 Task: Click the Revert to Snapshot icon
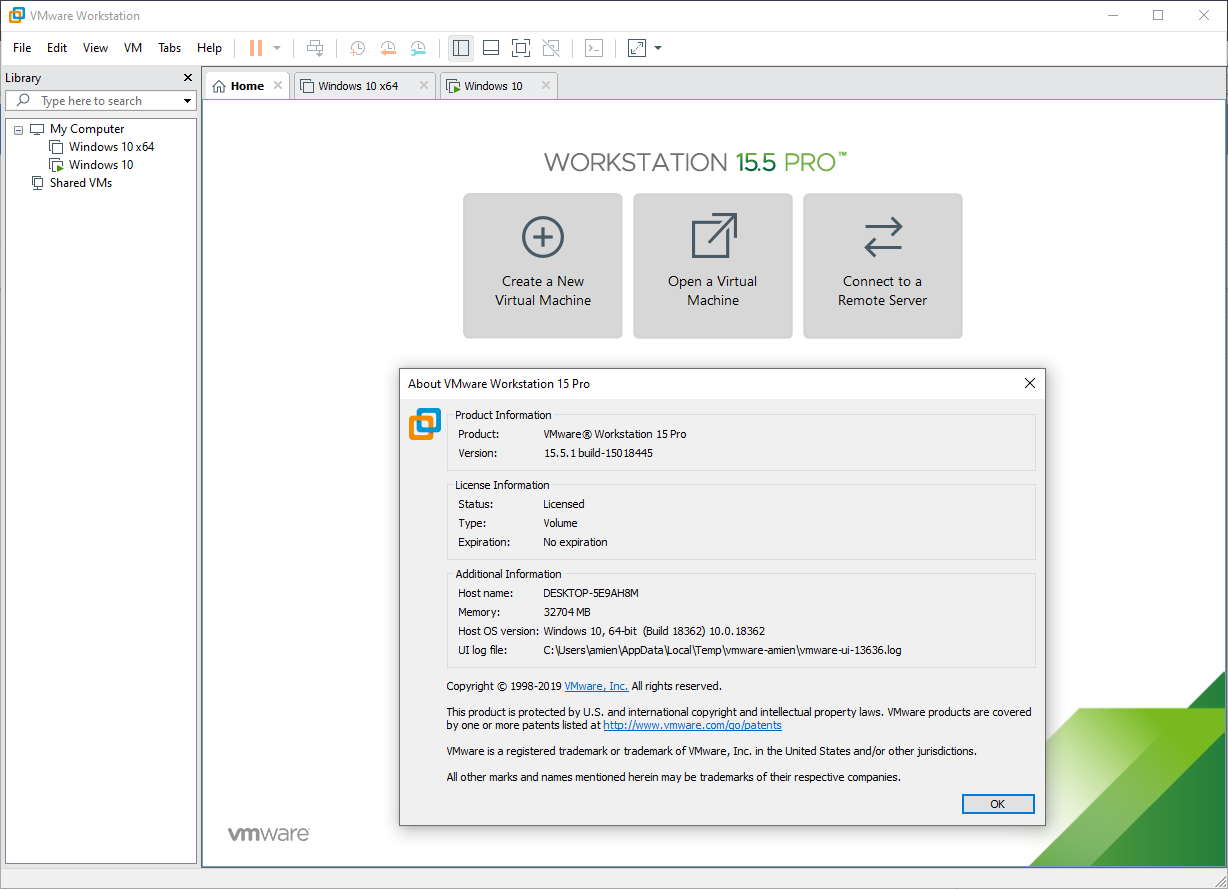click(388, 48)
